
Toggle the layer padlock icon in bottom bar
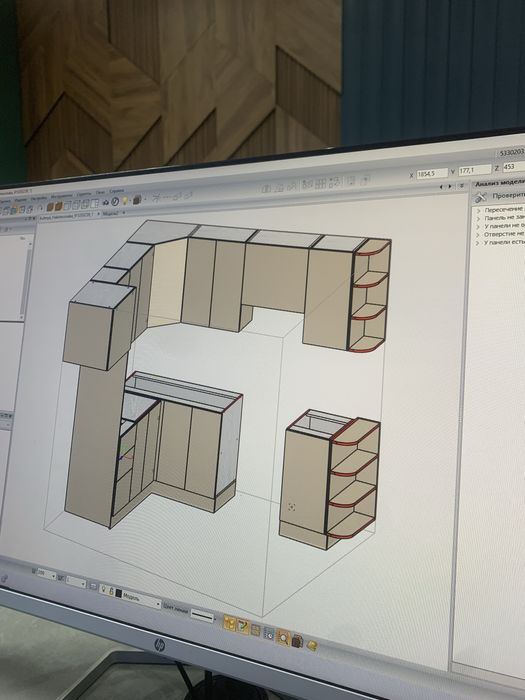(x=111, y=591)
